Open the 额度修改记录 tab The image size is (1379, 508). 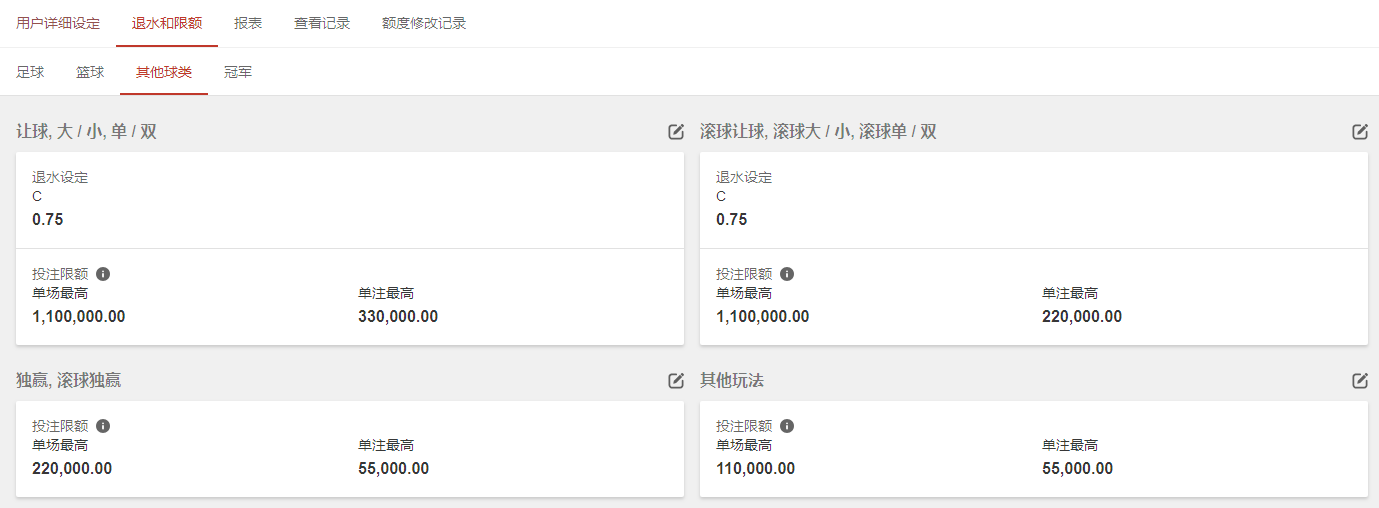(424, 23)
